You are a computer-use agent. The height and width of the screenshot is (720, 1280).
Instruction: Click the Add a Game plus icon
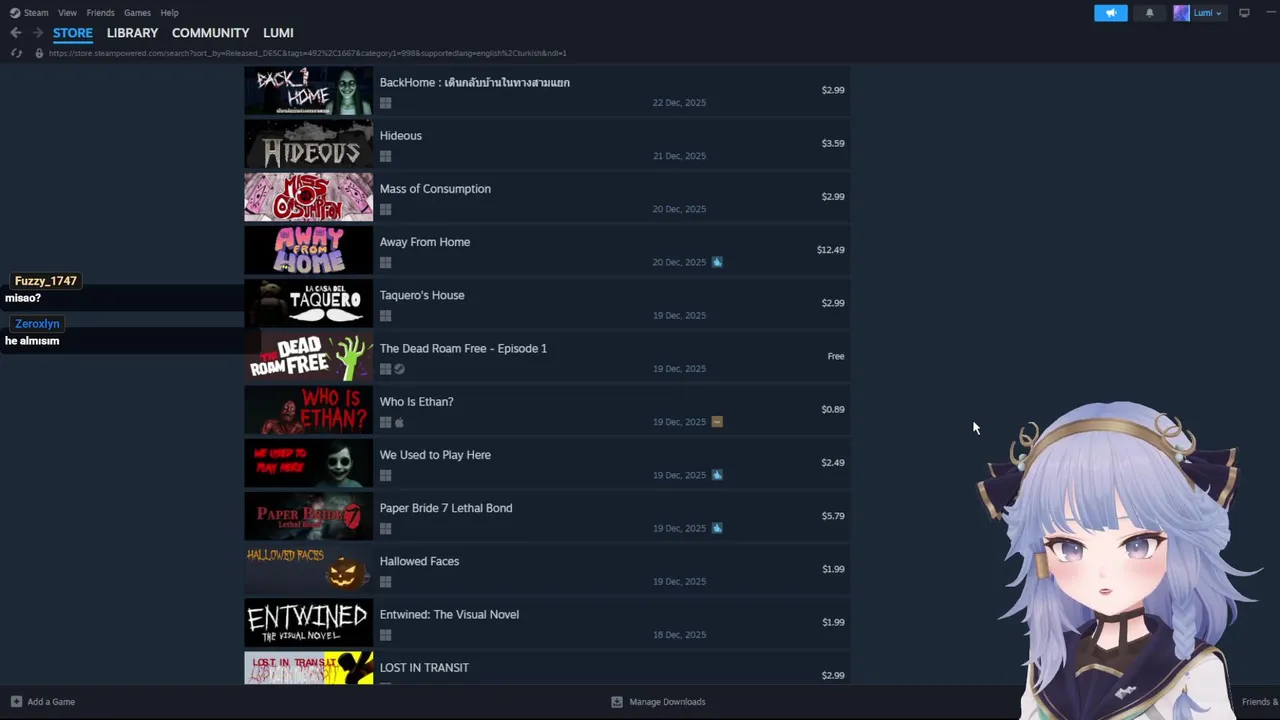(x=16, y=702)
